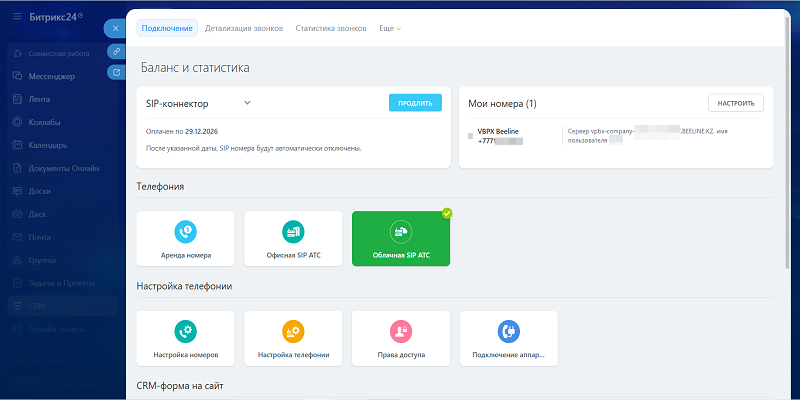The height and width of the screenshot is (400, 800).
Task: Open the Аренда номера card
Action: [x=185, y=239]
